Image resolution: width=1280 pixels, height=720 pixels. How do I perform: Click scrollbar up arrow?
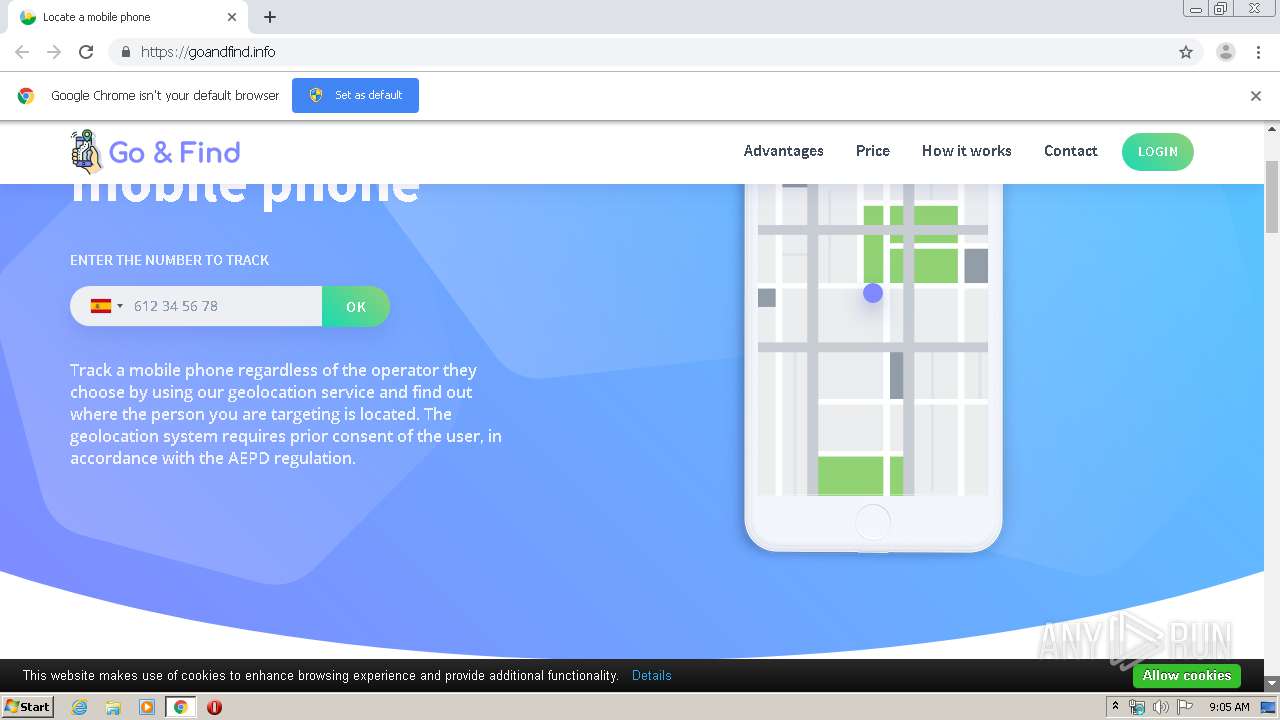[x=1272, y=129]
